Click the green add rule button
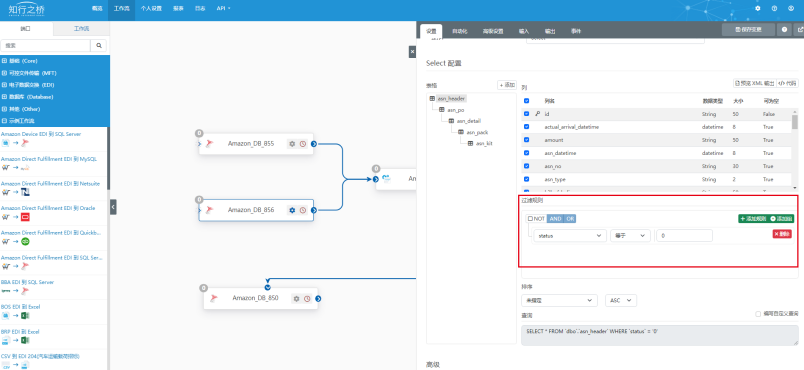The width and height of the screenshot is (804, 370). [753, 219]
